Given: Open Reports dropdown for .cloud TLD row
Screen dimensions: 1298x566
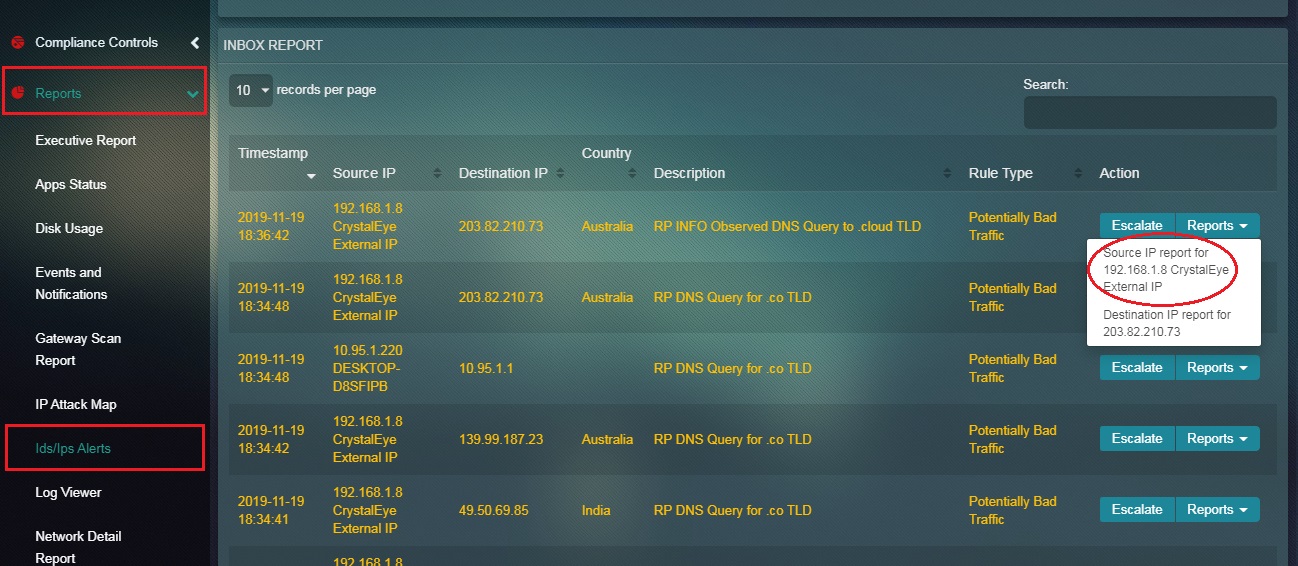Looking at the screenshot, I should click(1217, 226).
